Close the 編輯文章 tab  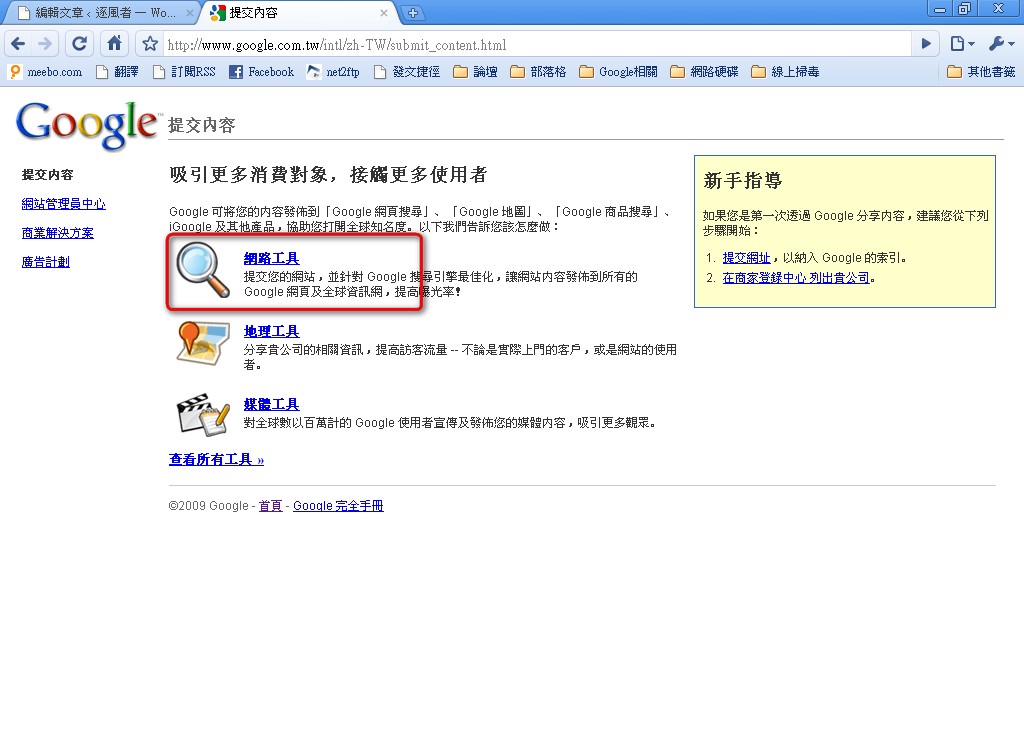[190, 13]
